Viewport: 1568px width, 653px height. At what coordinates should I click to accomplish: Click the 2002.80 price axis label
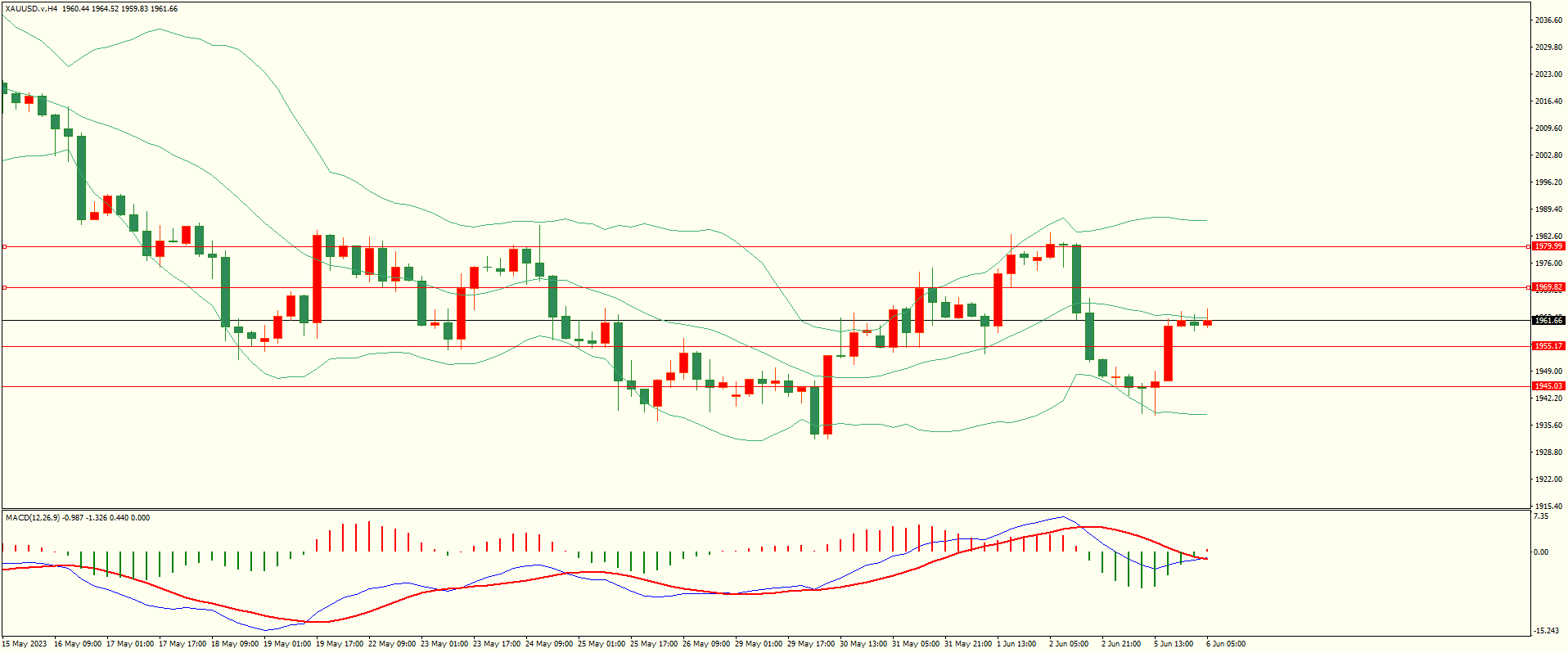(1549, 155)
